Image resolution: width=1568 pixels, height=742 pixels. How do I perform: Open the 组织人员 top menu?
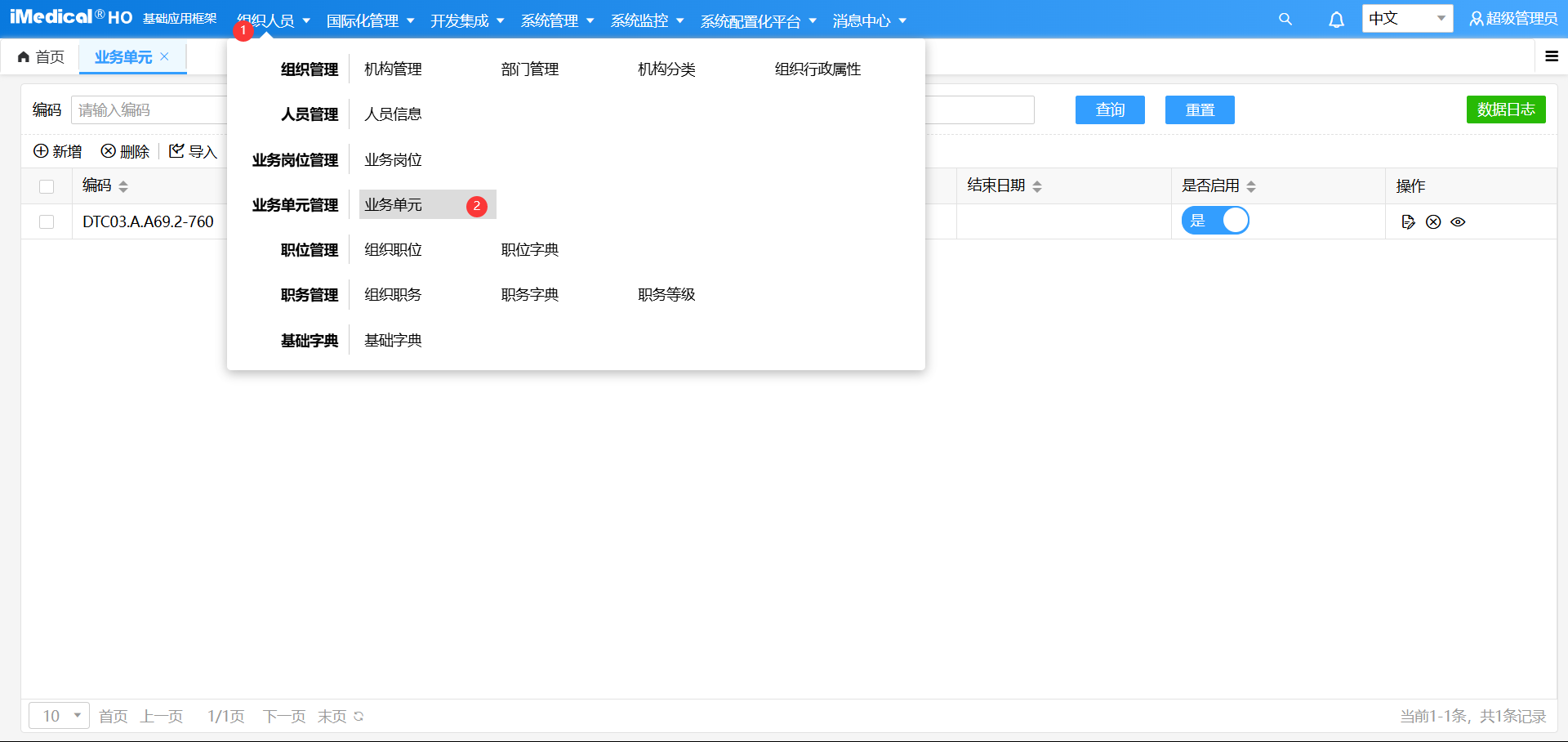(x=274, y=20)
